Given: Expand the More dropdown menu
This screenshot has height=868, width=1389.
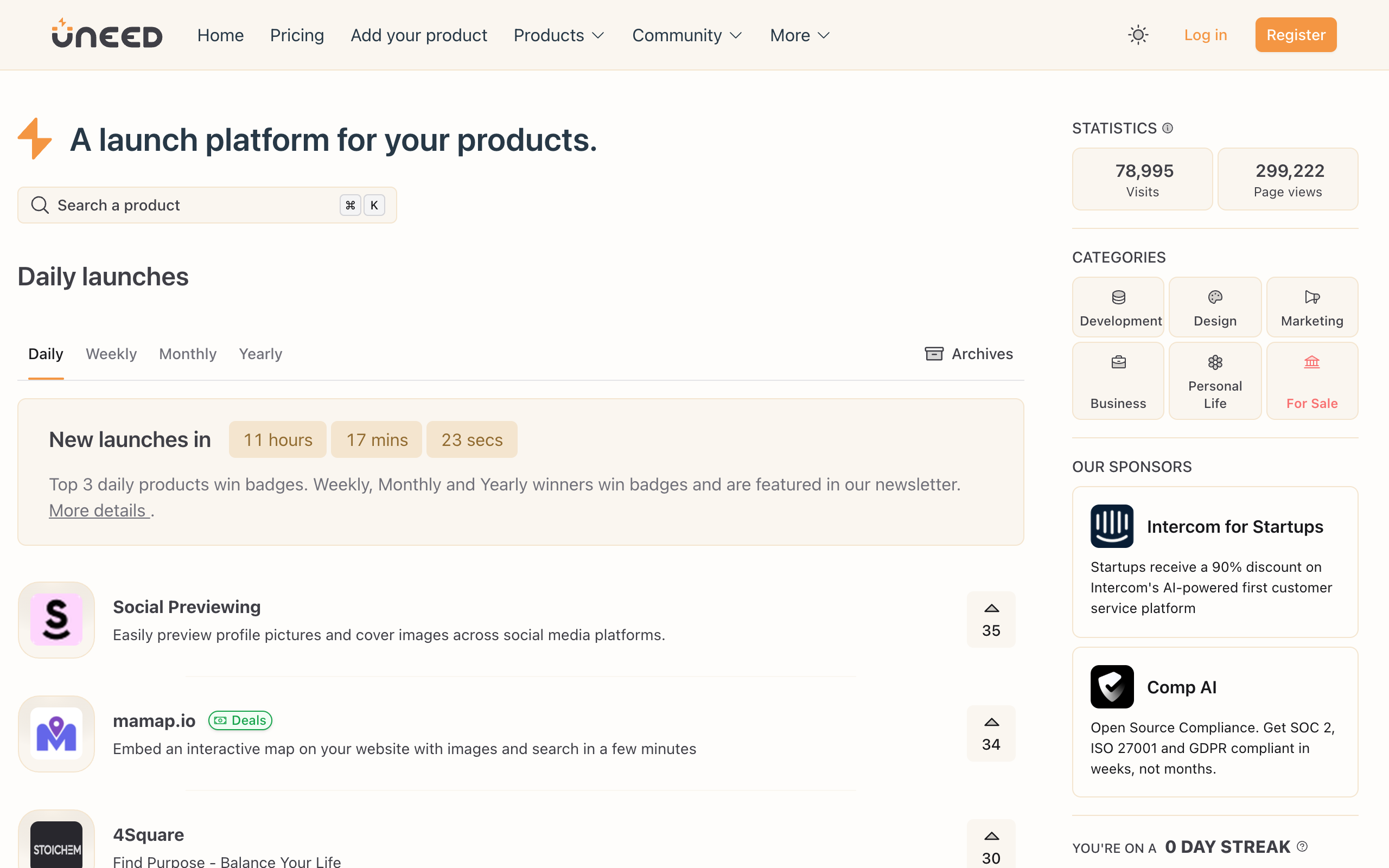Looking at the screenshot, I should [800, 35].
